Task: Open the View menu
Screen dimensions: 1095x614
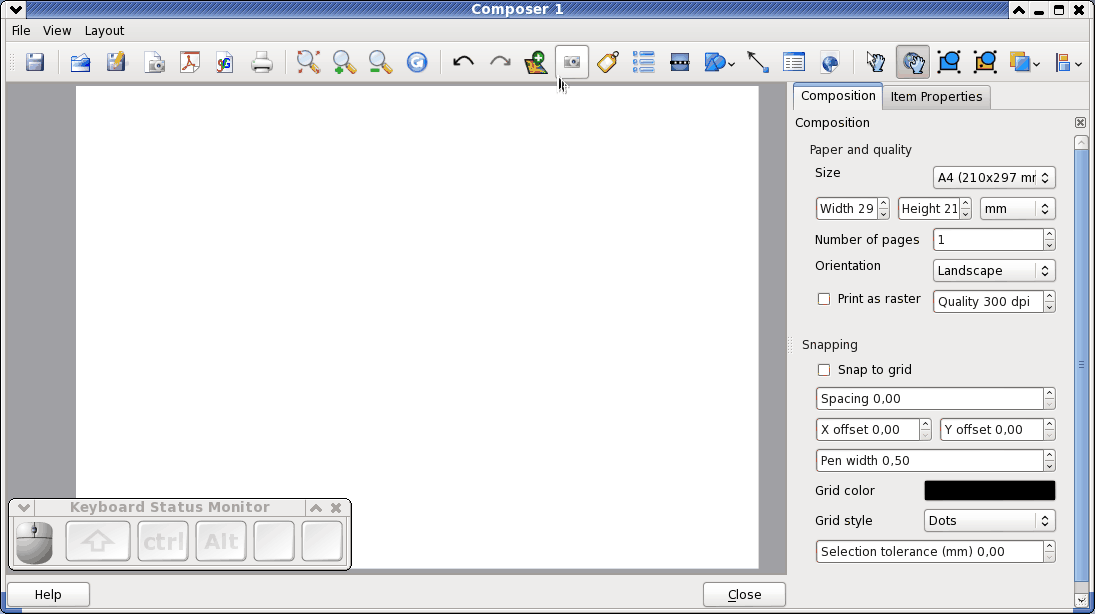Action: click(57, 31)
